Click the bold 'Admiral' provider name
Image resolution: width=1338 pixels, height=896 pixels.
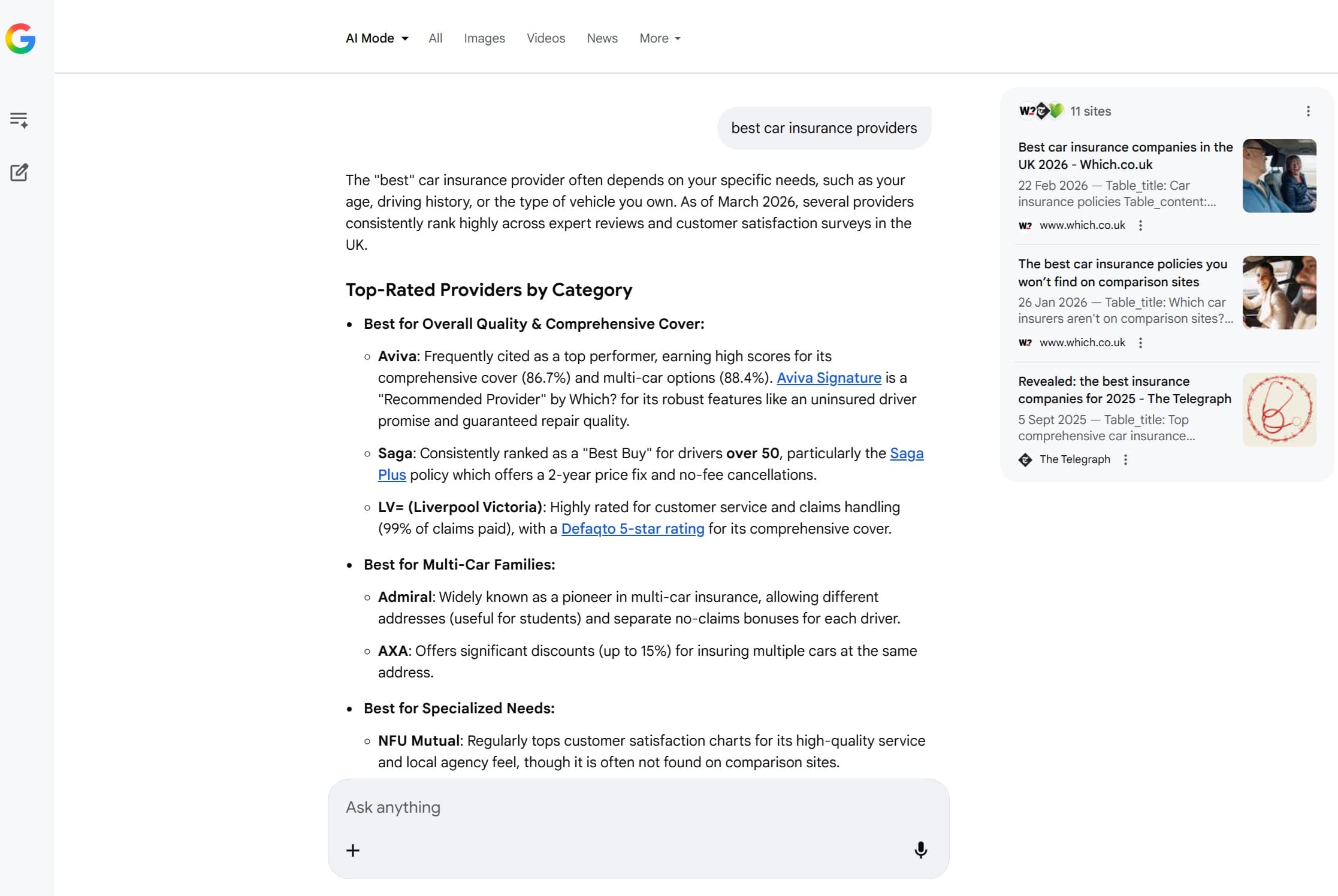[x=405, y=597]
